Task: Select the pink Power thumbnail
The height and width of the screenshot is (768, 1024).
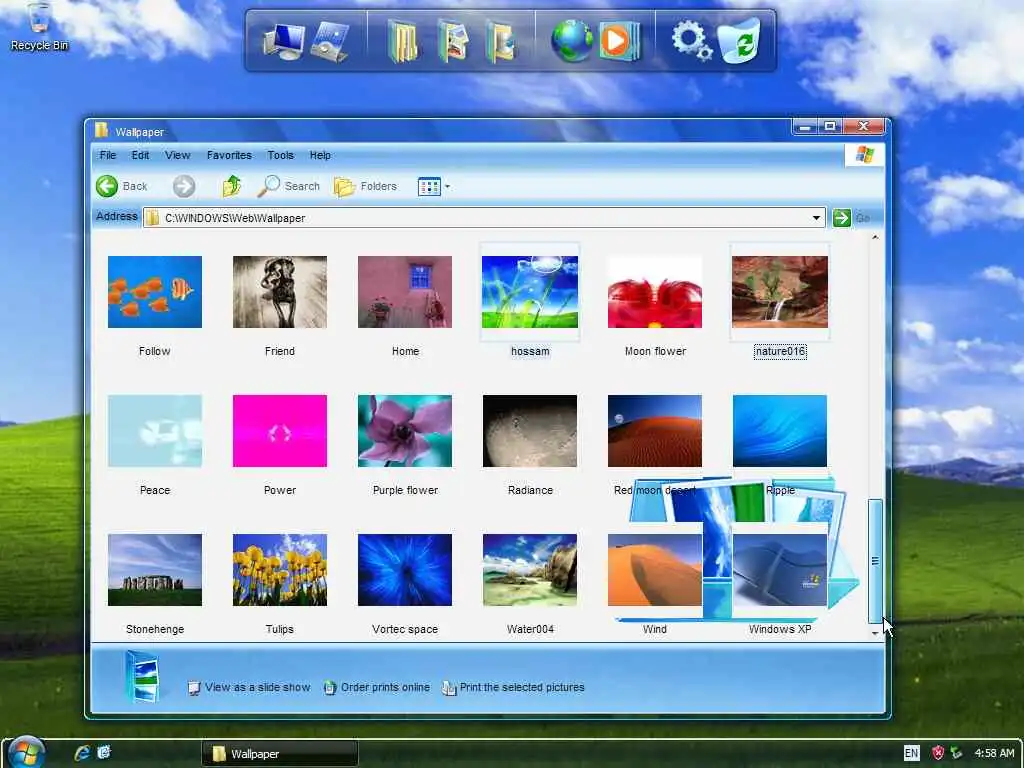Action: (280, 431)
